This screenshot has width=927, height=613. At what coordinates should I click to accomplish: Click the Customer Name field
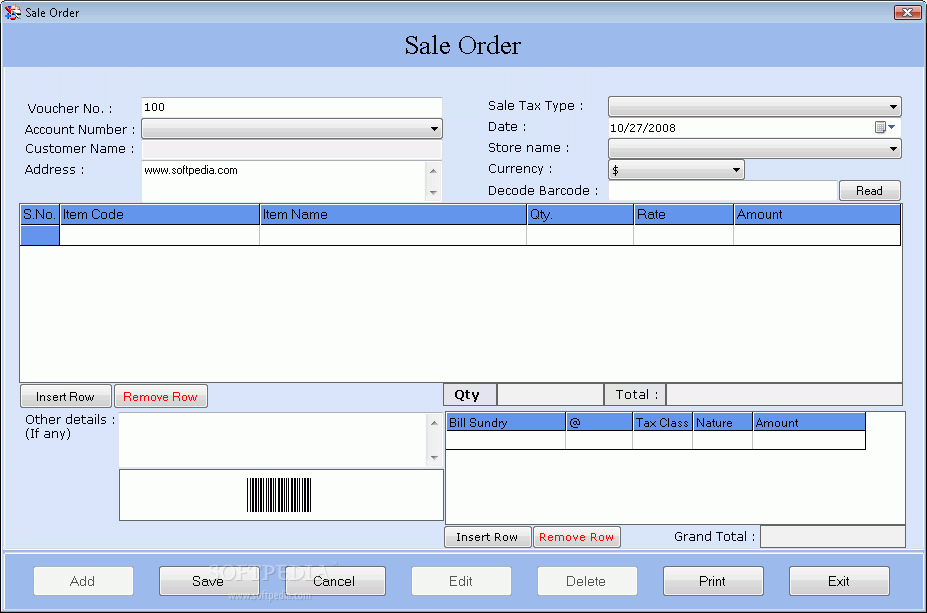[x=291, y=149]
